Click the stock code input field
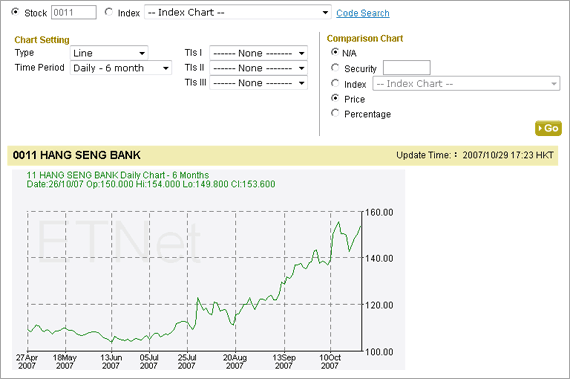The height and width of the screenshot is (379, 570). [74, 12]
